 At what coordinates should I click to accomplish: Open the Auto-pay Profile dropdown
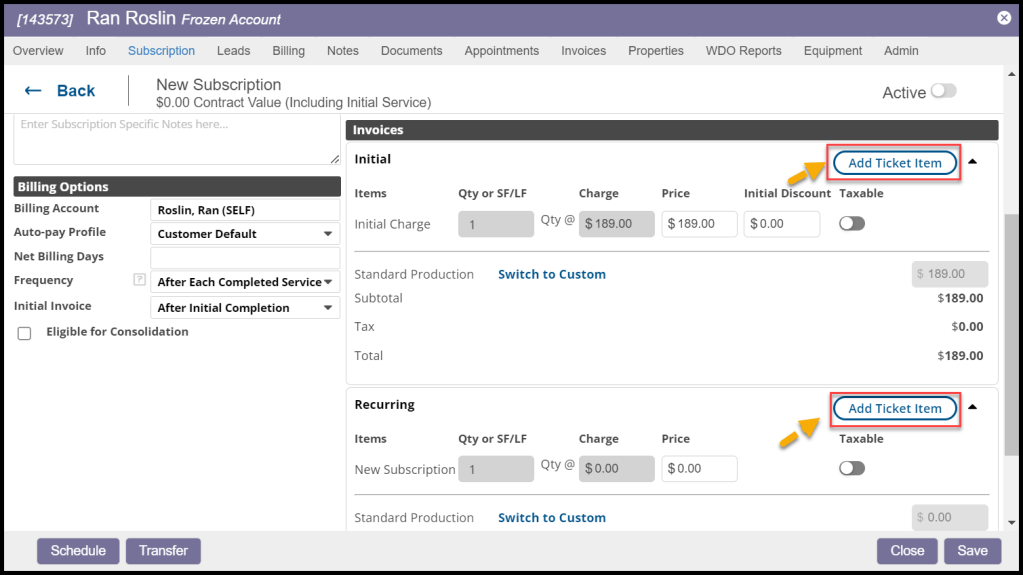(245, 234)
